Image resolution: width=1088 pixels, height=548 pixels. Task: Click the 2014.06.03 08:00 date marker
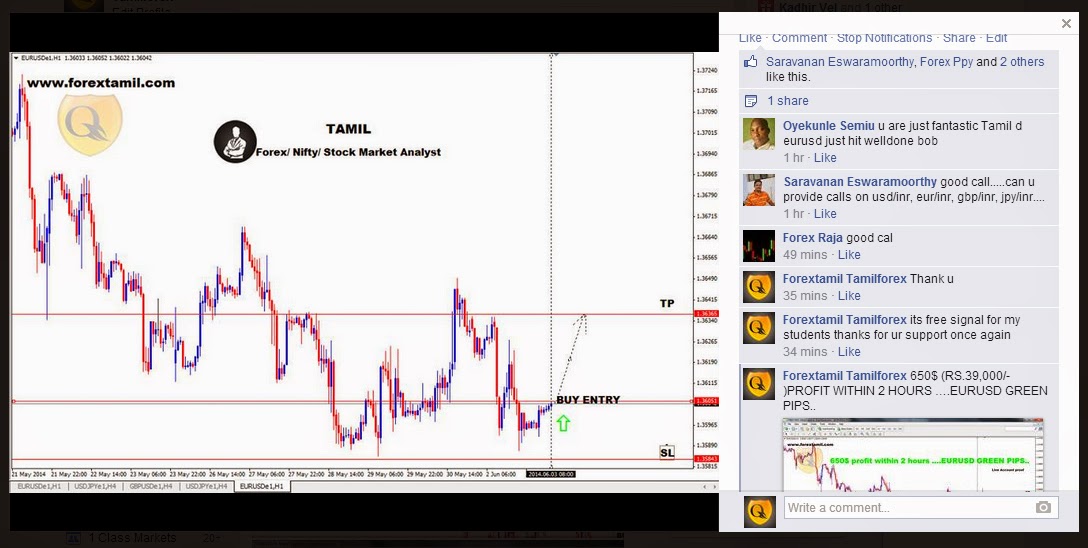click(x=550, y=474)
